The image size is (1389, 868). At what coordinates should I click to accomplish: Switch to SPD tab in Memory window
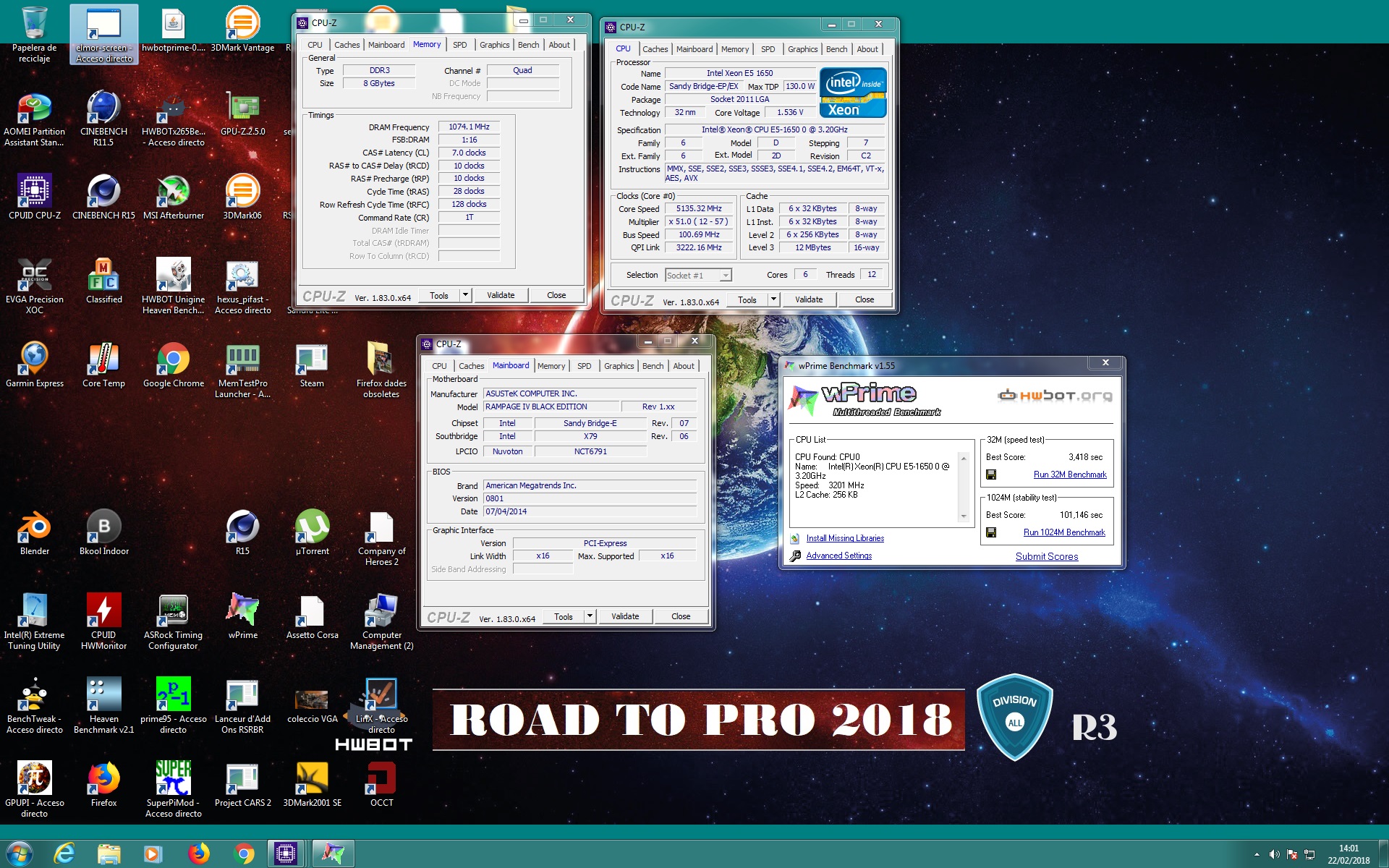(459, 45)
